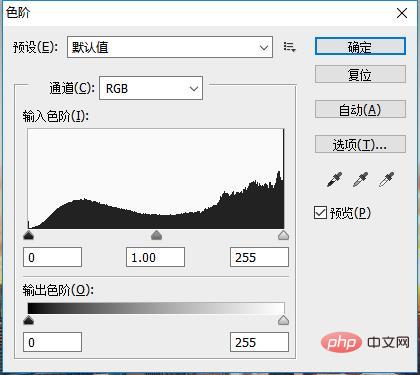The height and width of the screenshot is (375, 420).
Task: Click the input highlight white slider triangle
Action: [x=283, y=235]
